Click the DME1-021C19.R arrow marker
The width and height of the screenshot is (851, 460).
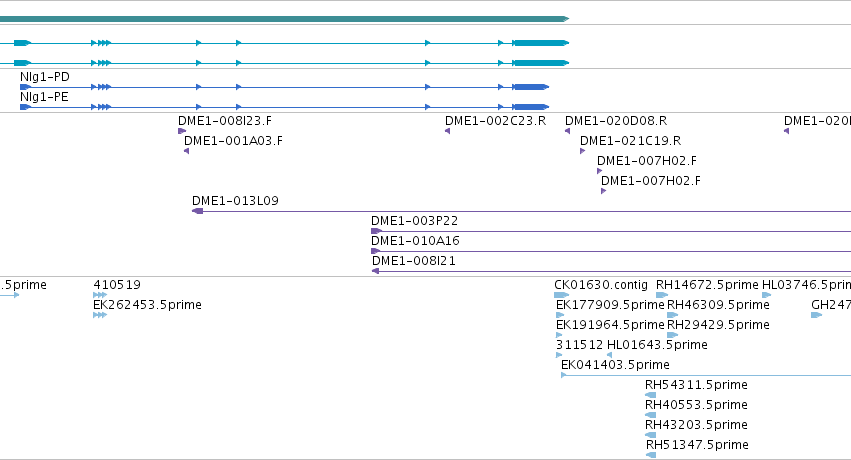tap(582, 151)
